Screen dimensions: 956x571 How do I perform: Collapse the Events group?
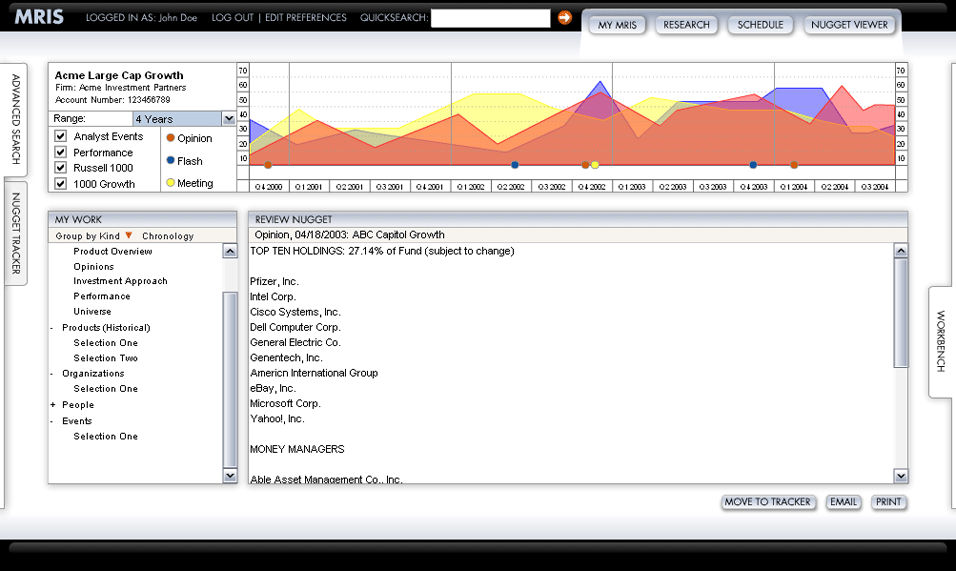click(52, 421)
